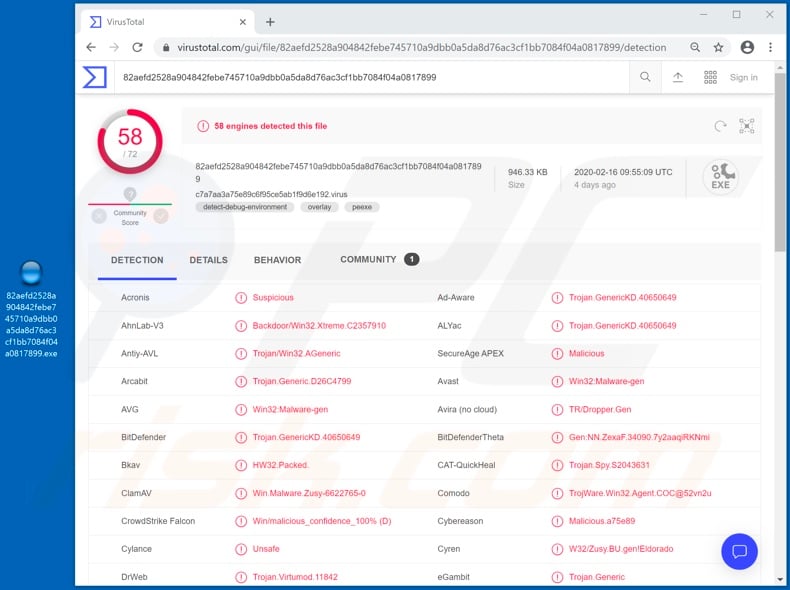Click the detect-debug-environment tag
This screenshot has width=790, height=590.
pos(245,207)
